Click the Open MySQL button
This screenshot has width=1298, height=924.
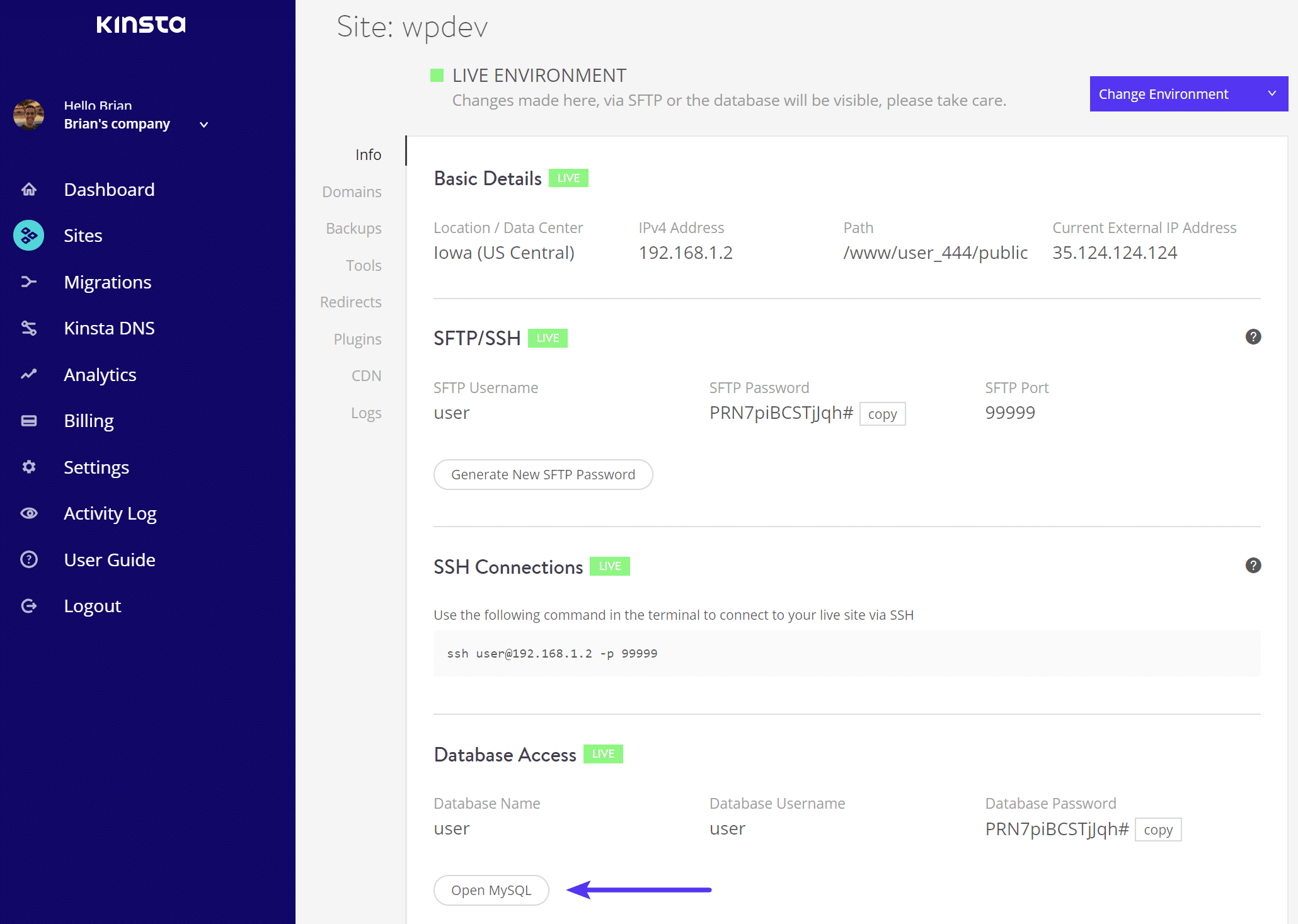pos(491,890)
